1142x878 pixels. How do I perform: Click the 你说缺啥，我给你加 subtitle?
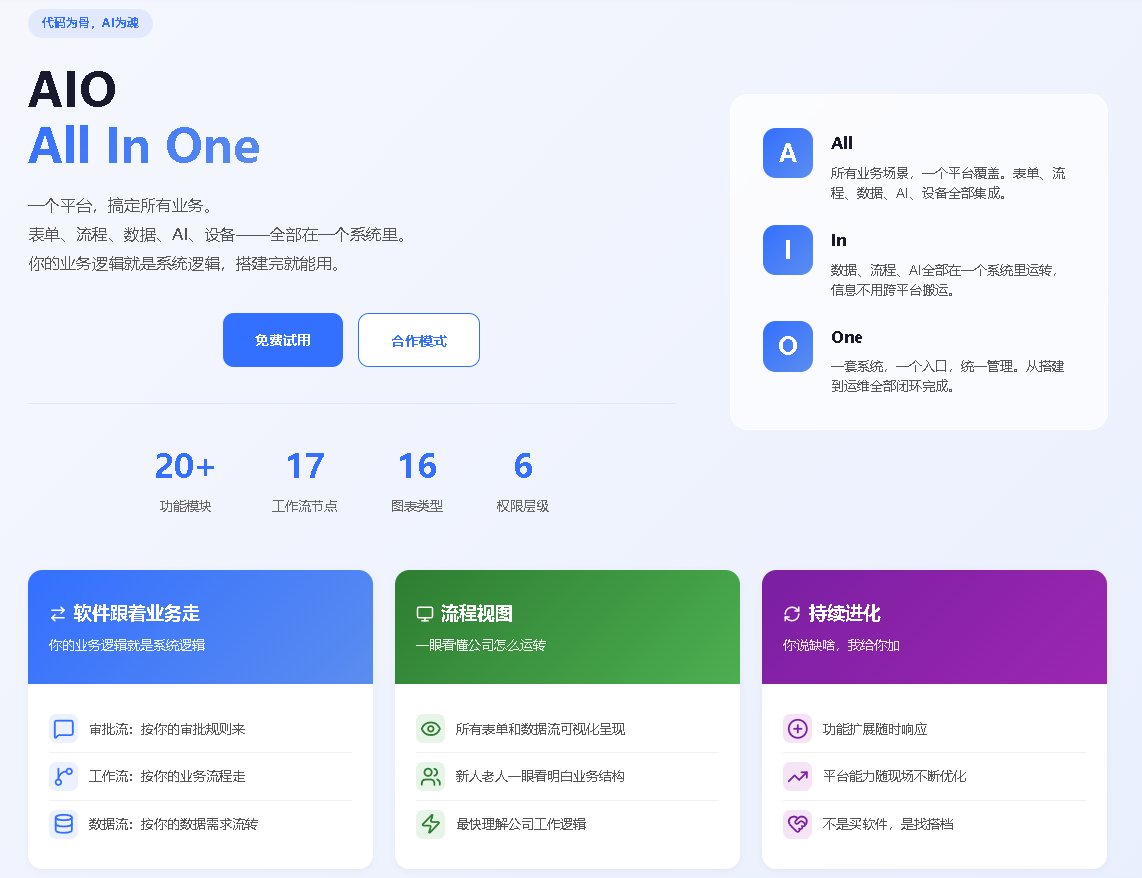(841, 645)
